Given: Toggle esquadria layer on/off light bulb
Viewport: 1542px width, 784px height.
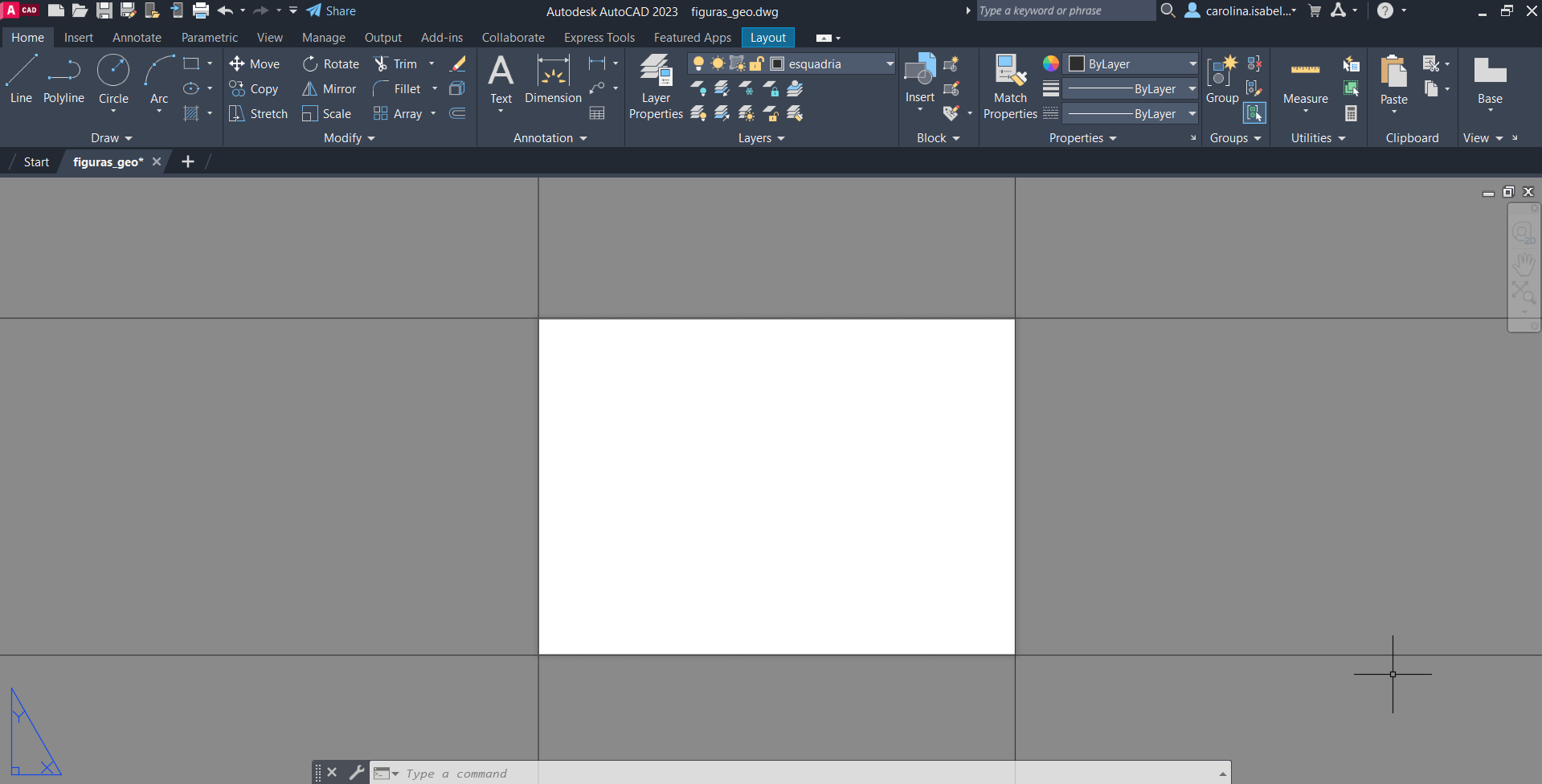Looking at the screenshot, I should (698, 63).
